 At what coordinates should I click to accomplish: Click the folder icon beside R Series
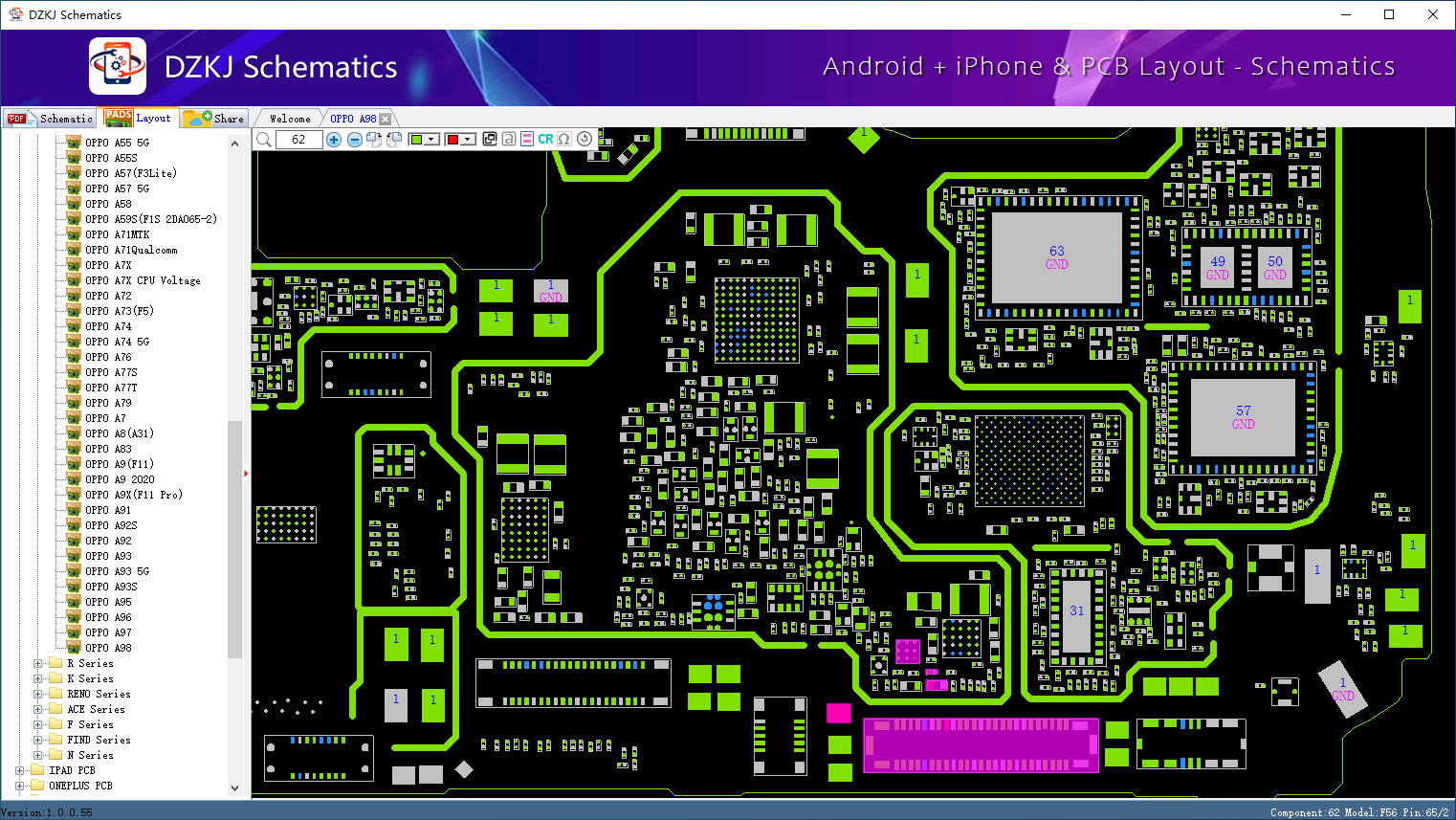pyautogui.click(x=55, y=663)
